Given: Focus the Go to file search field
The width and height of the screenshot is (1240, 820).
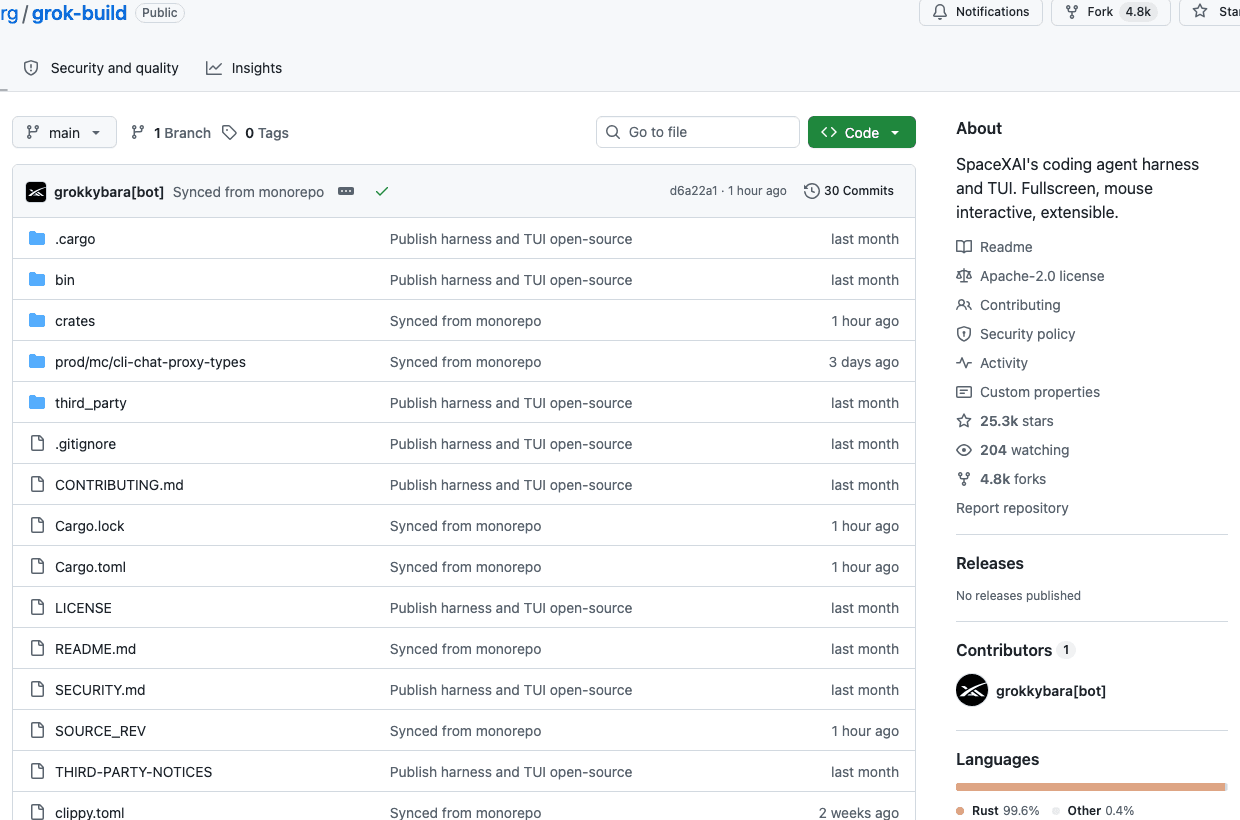Looking at the screenshot, I should [698, 132].
